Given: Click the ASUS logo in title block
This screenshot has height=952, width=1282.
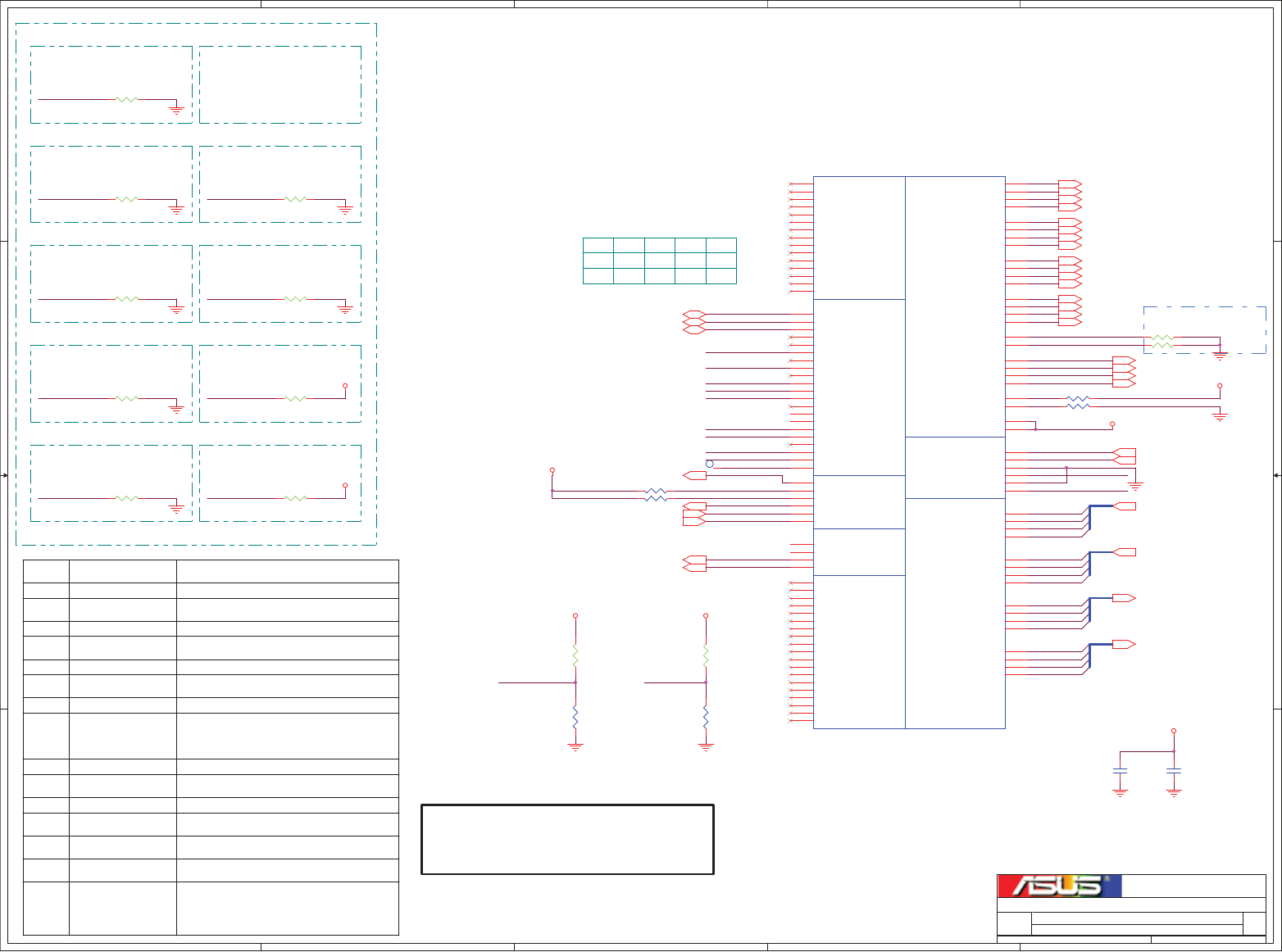Looking at the screenshot, I should pyautogui.click(x=1059, y=886).
